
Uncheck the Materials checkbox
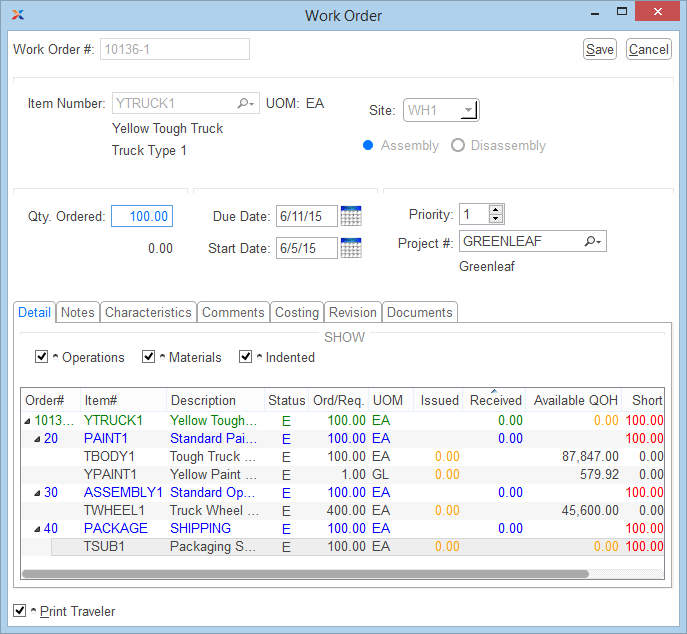coord(149,357)
